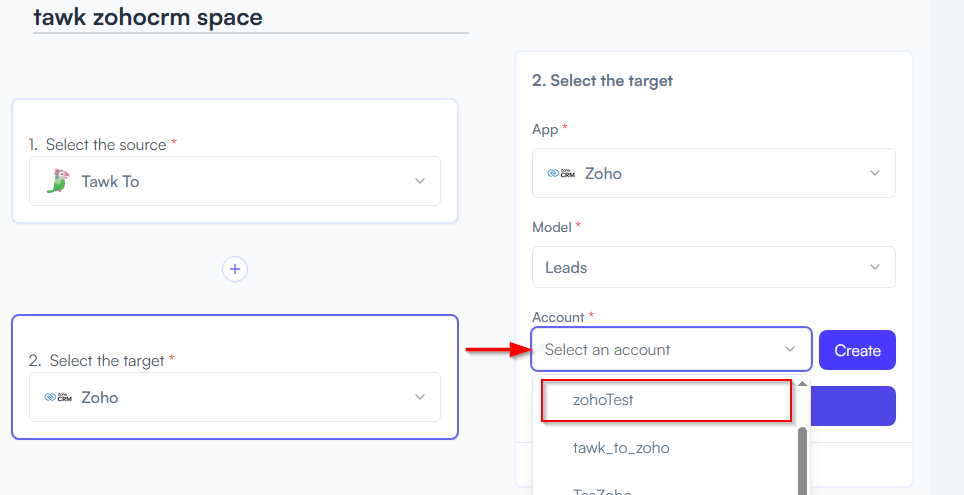Viewport: 964px width, 495px height.
Task: Open the Zoho target dropdown in step 2
Action: pos(235,397)
